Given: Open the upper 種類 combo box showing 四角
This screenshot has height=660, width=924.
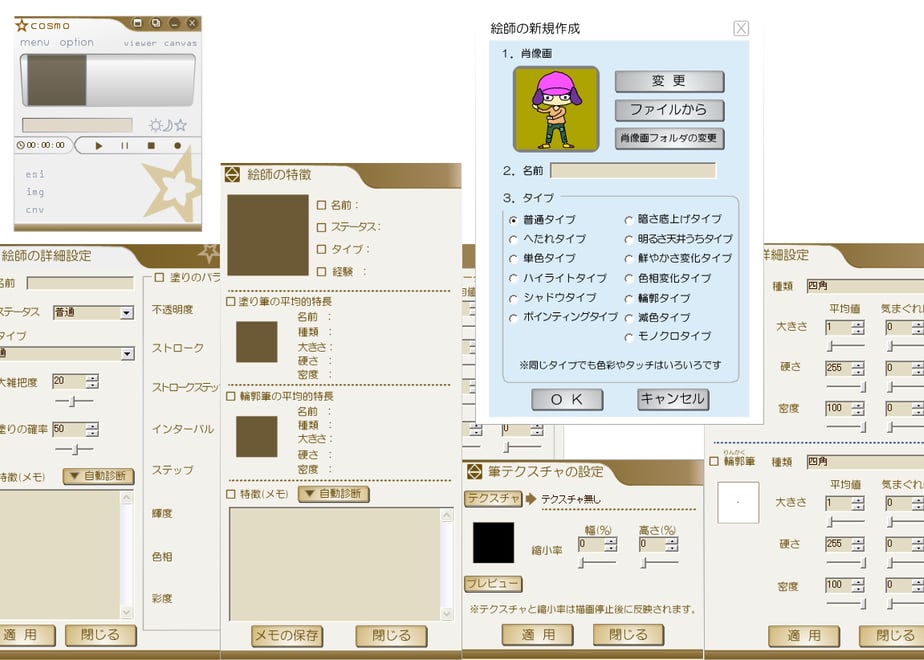Looking at the screenshot, I should point(865,286).
